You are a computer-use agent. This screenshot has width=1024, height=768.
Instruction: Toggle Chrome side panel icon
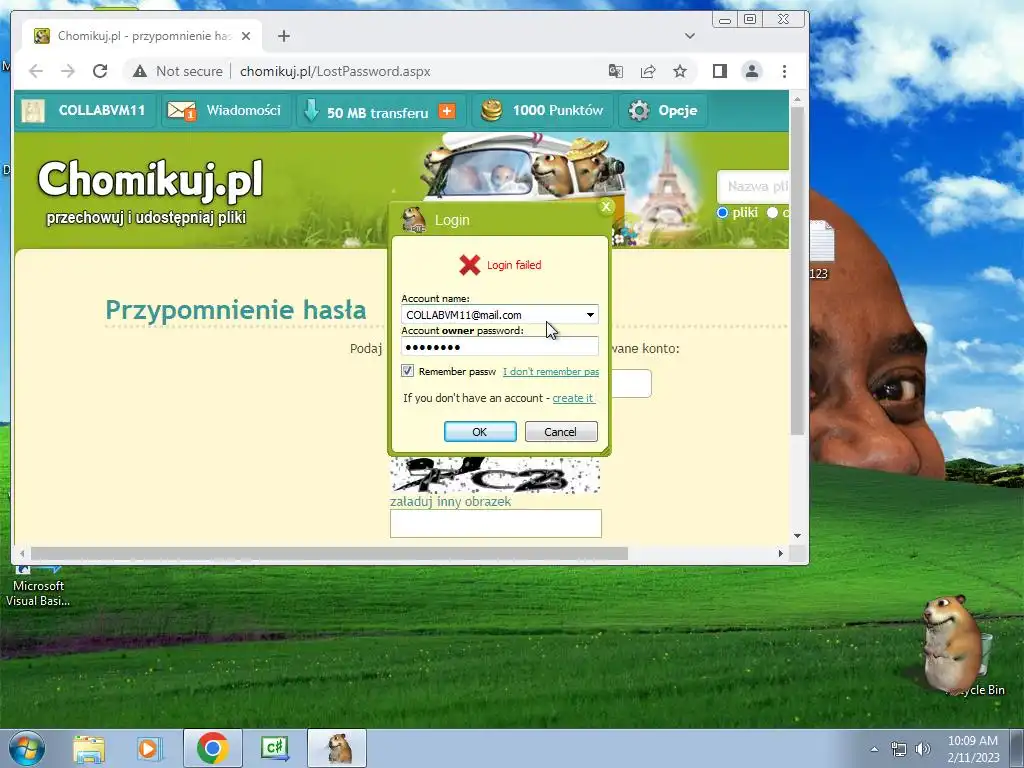pyautogui.click(x=720, y=71)
